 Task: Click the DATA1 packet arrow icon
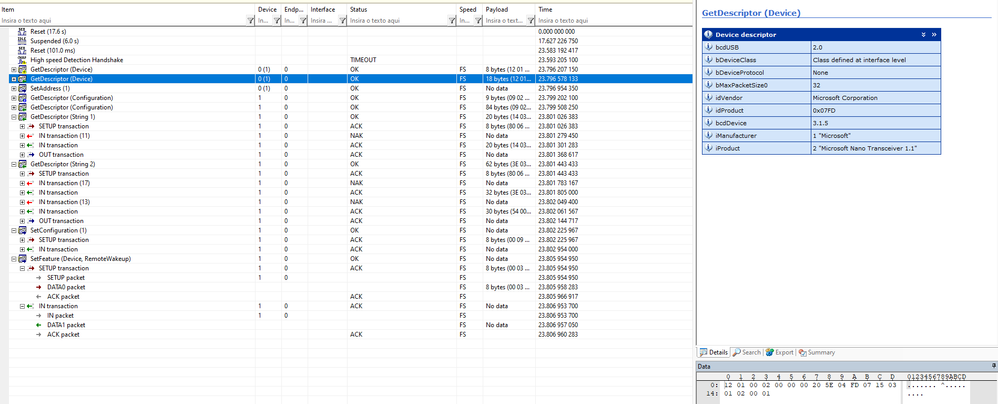tap(39, 325)
